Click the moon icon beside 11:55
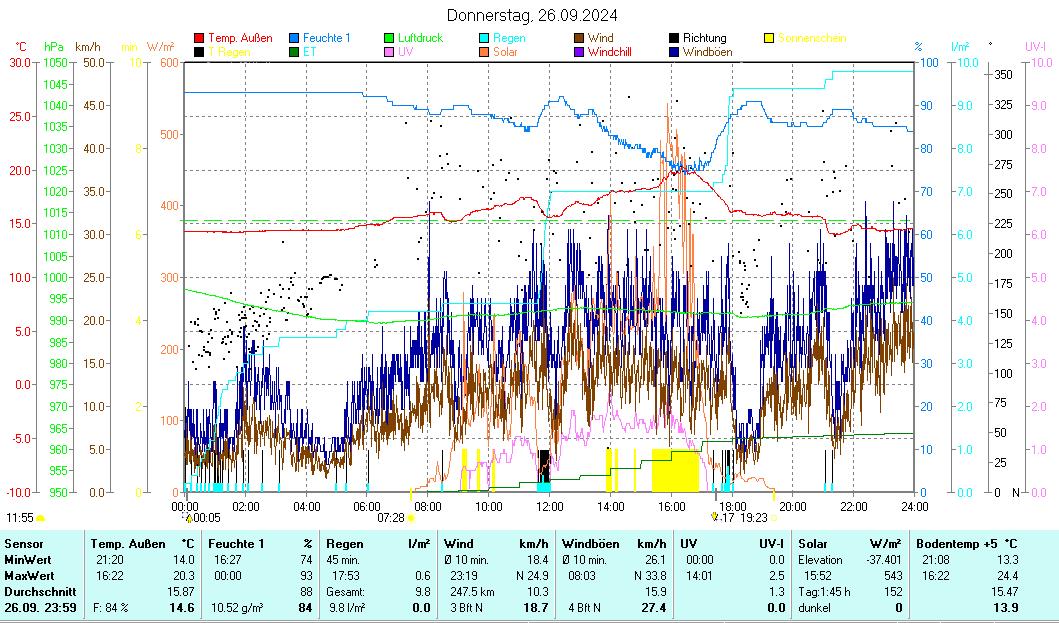Viewport: 1059px width, 623px height. point(41,518)
